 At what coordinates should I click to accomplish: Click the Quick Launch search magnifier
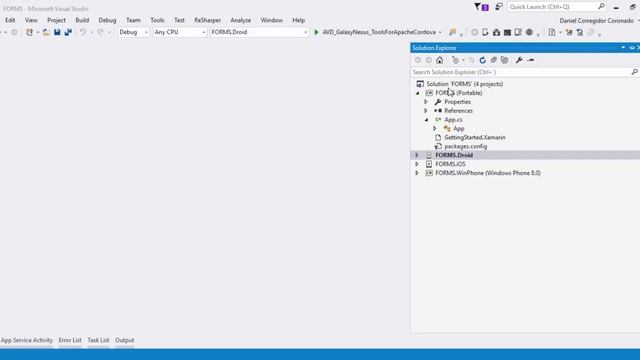[x=601, y=7]
